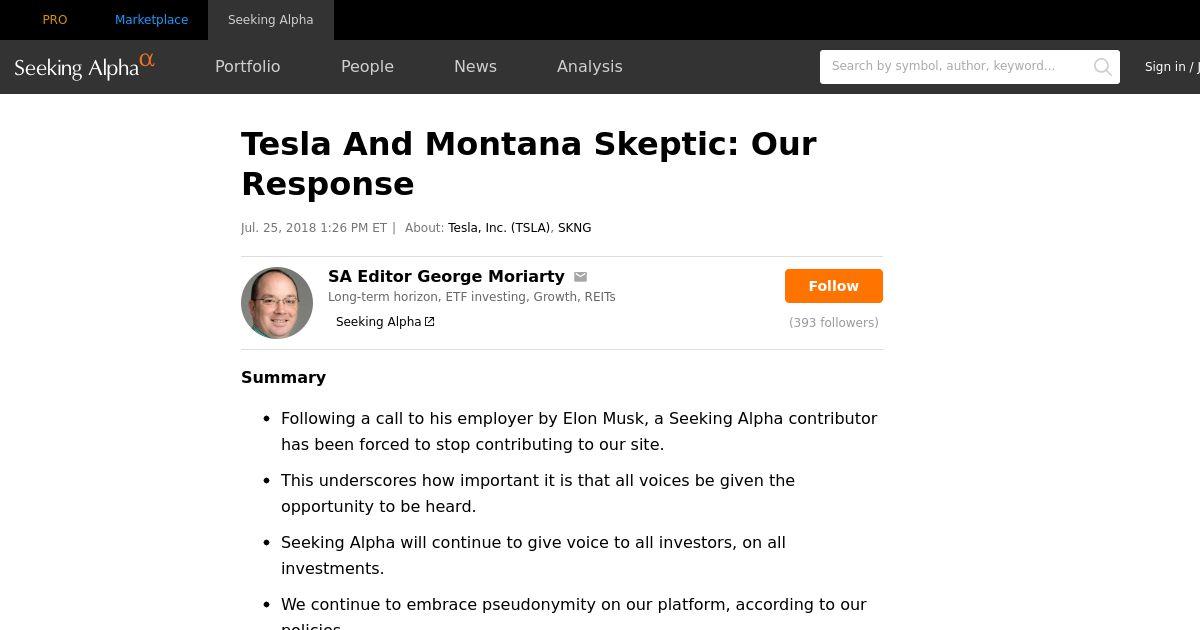Select the Seeking Alpha top tab
The width and height of the screenshot is (1200, 630).
(270, 20)
